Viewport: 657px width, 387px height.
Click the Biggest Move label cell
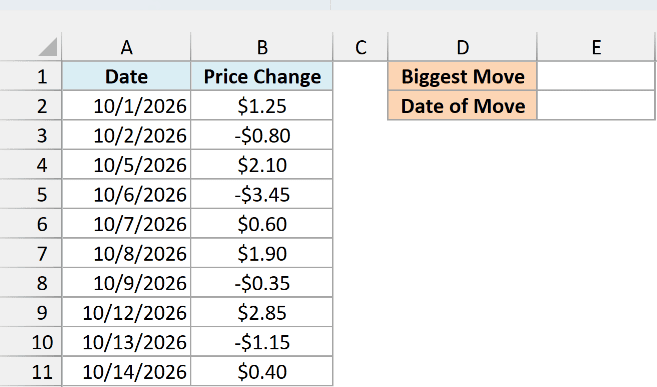463,76
